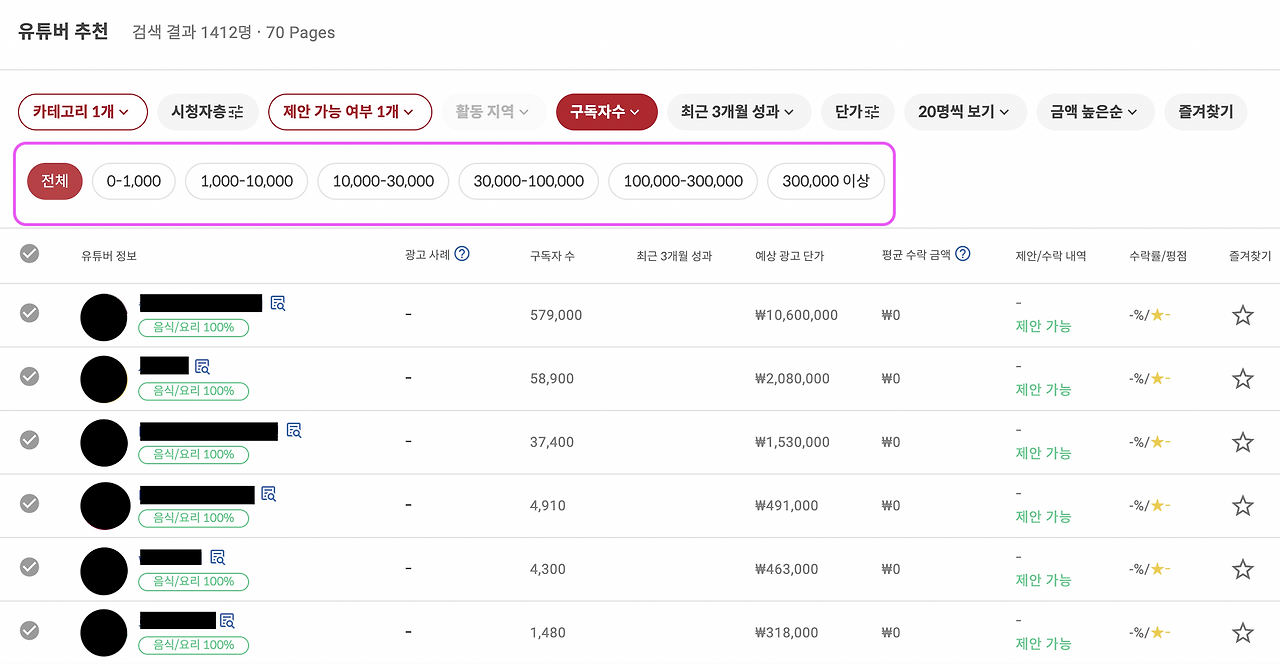Screen dimensions: 1280x664
Task: Click help icon beside 평균 수락 금액 header
Action: 962,253
